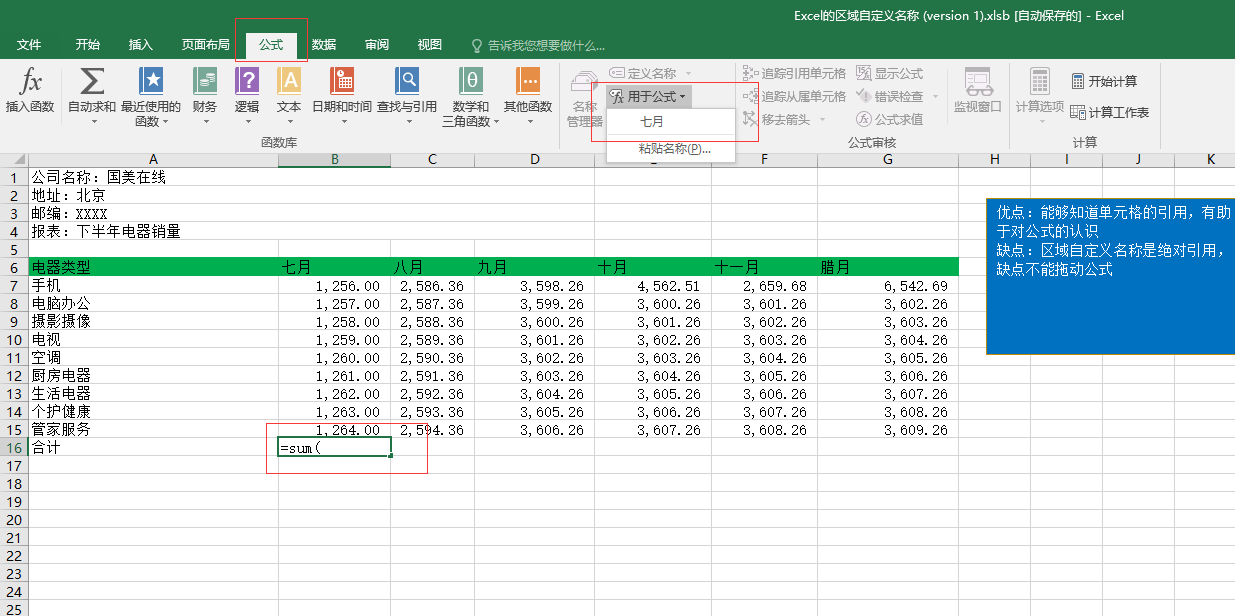Click cell value 6,542.69
The height and width of the screenshot is (616, 1235).
(889, 285)
